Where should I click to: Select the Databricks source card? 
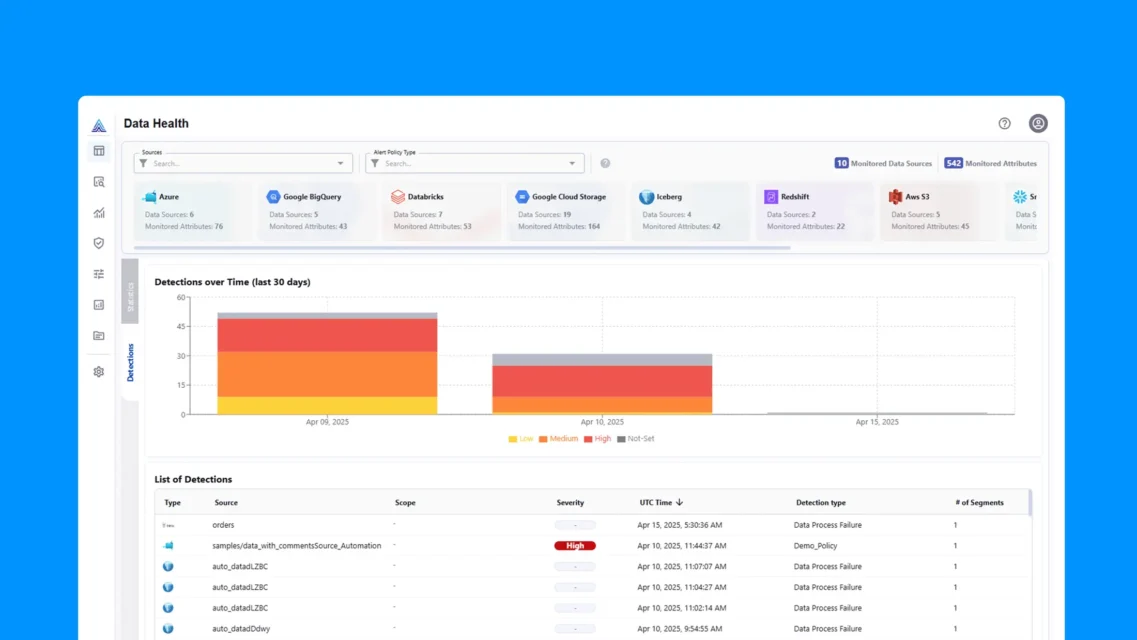(438, 211)
